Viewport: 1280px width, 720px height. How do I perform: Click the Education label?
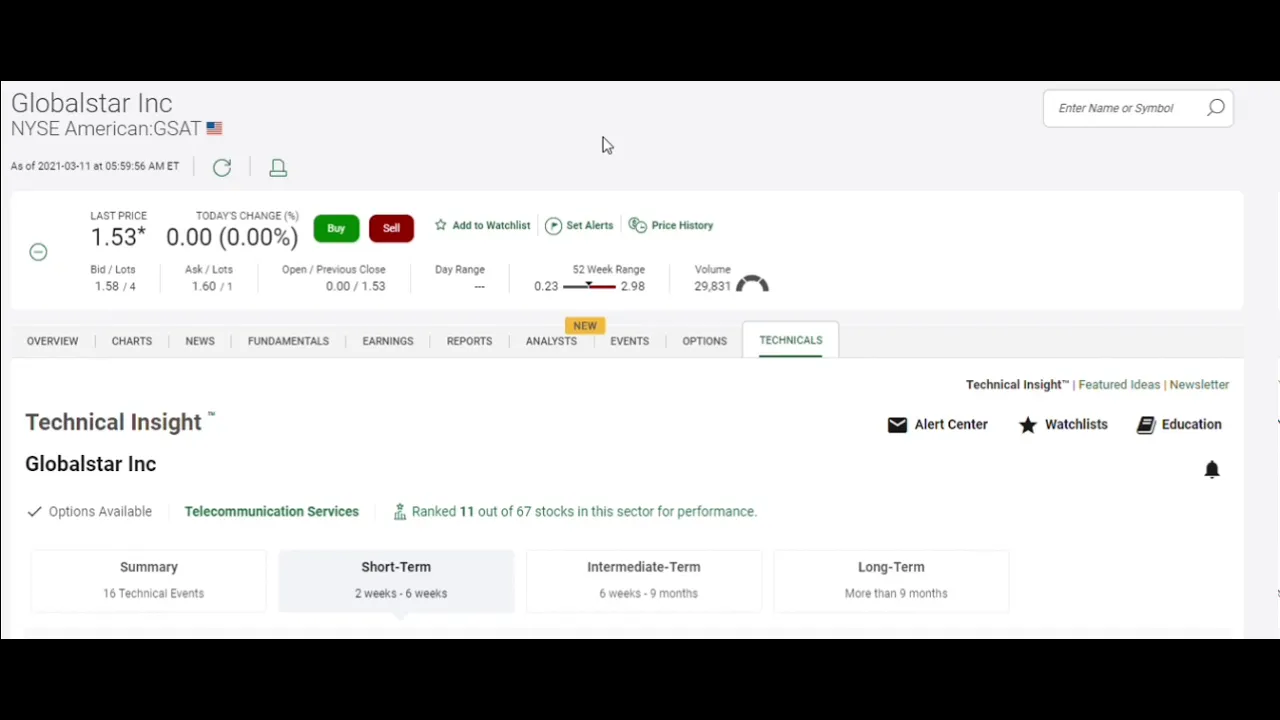point(1191,424)
